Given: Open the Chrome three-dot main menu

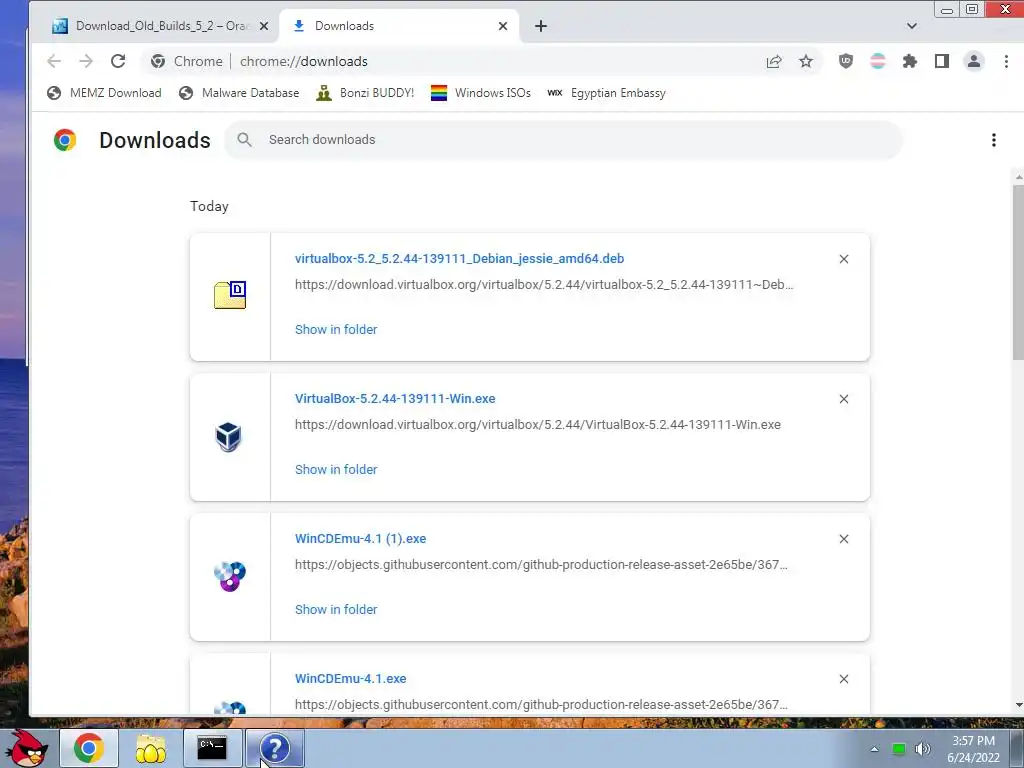Looking at the screenshot, I should pos(1006,61).
